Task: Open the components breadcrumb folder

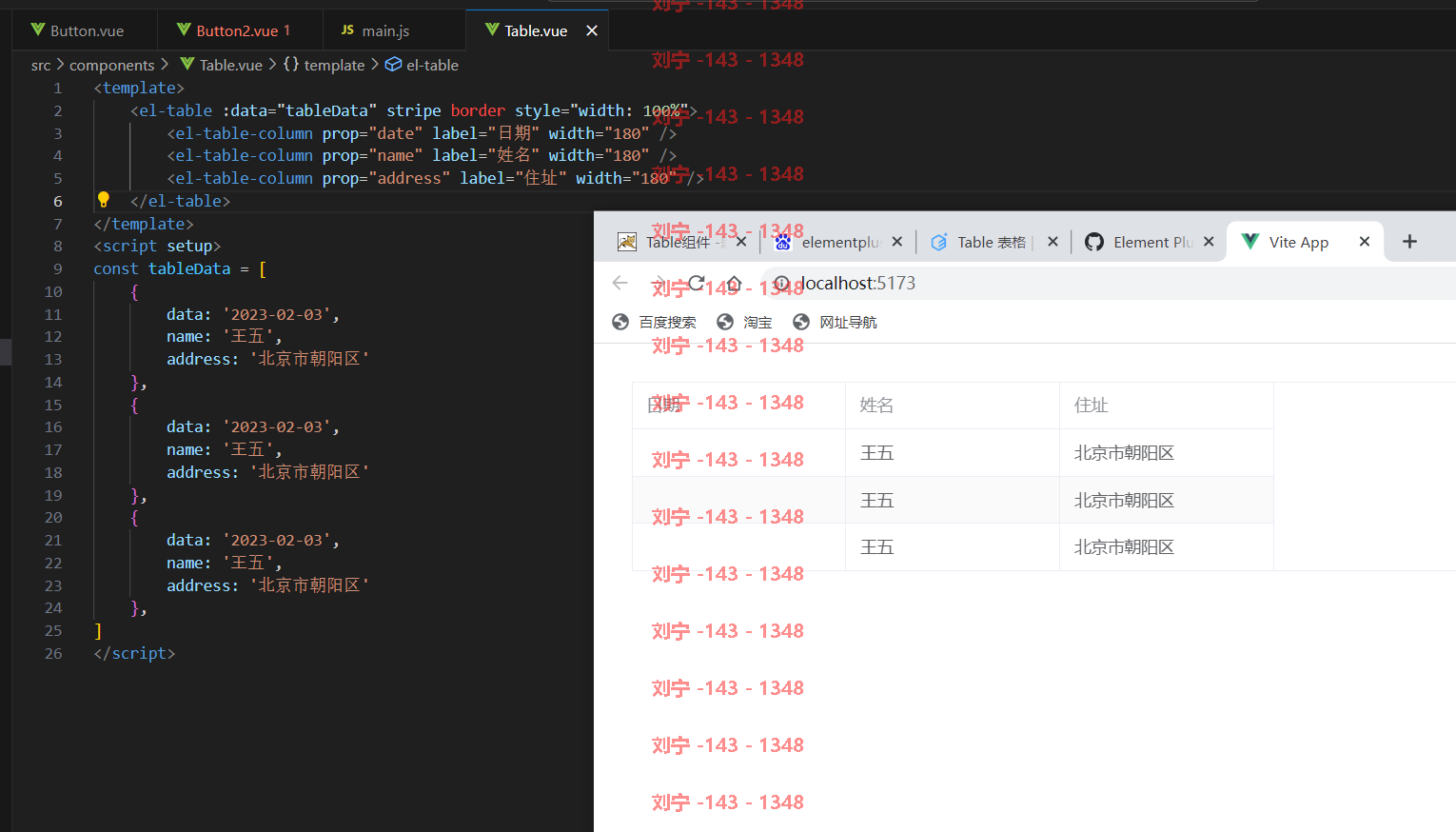Action: (111, 65)
